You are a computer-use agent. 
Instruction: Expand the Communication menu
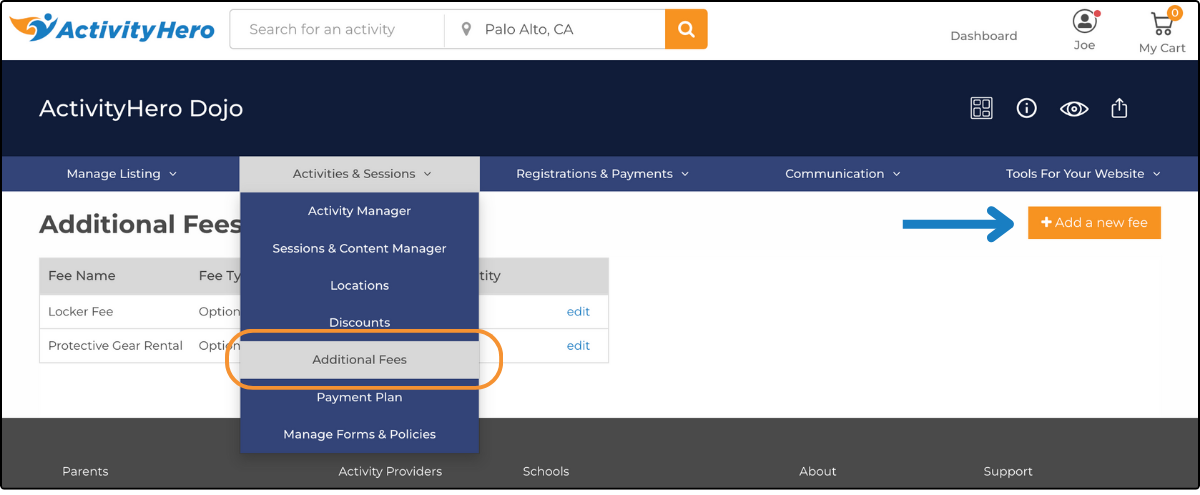pyautogui.click(x=842, y=174)
